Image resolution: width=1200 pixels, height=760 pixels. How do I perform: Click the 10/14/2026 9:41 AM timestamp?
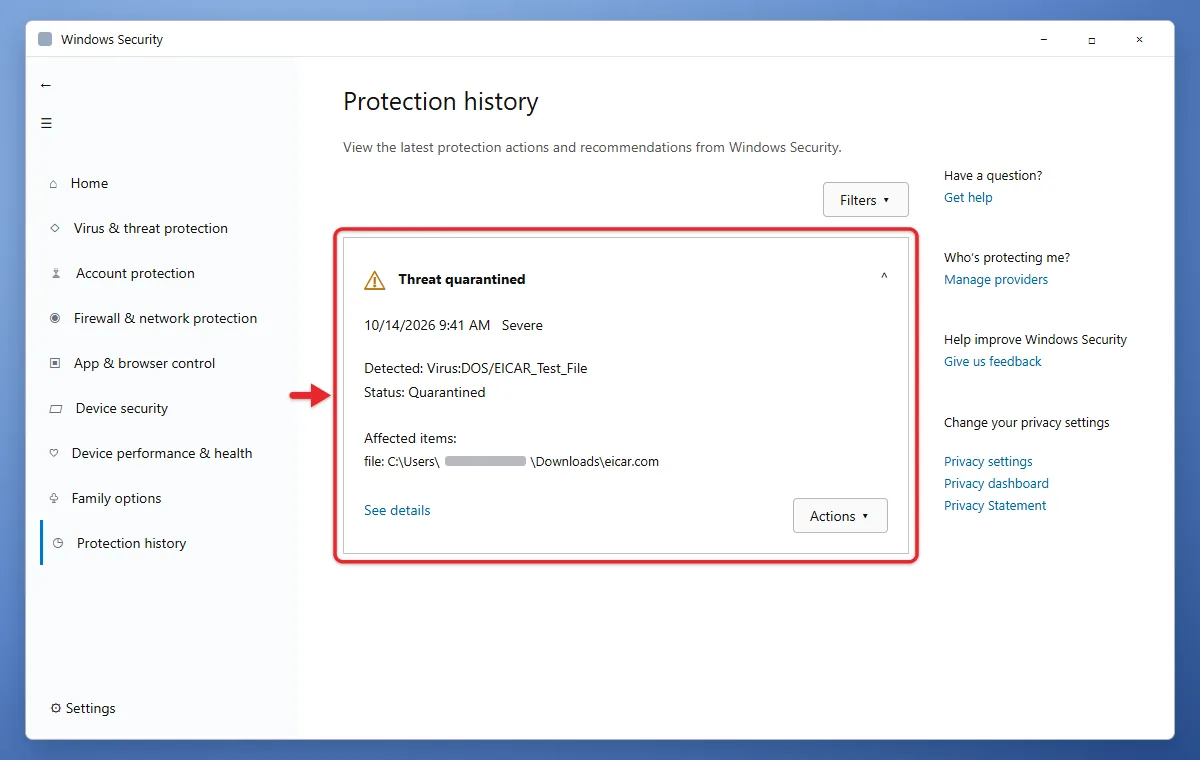pyautogui.click(x=427, y=325)
